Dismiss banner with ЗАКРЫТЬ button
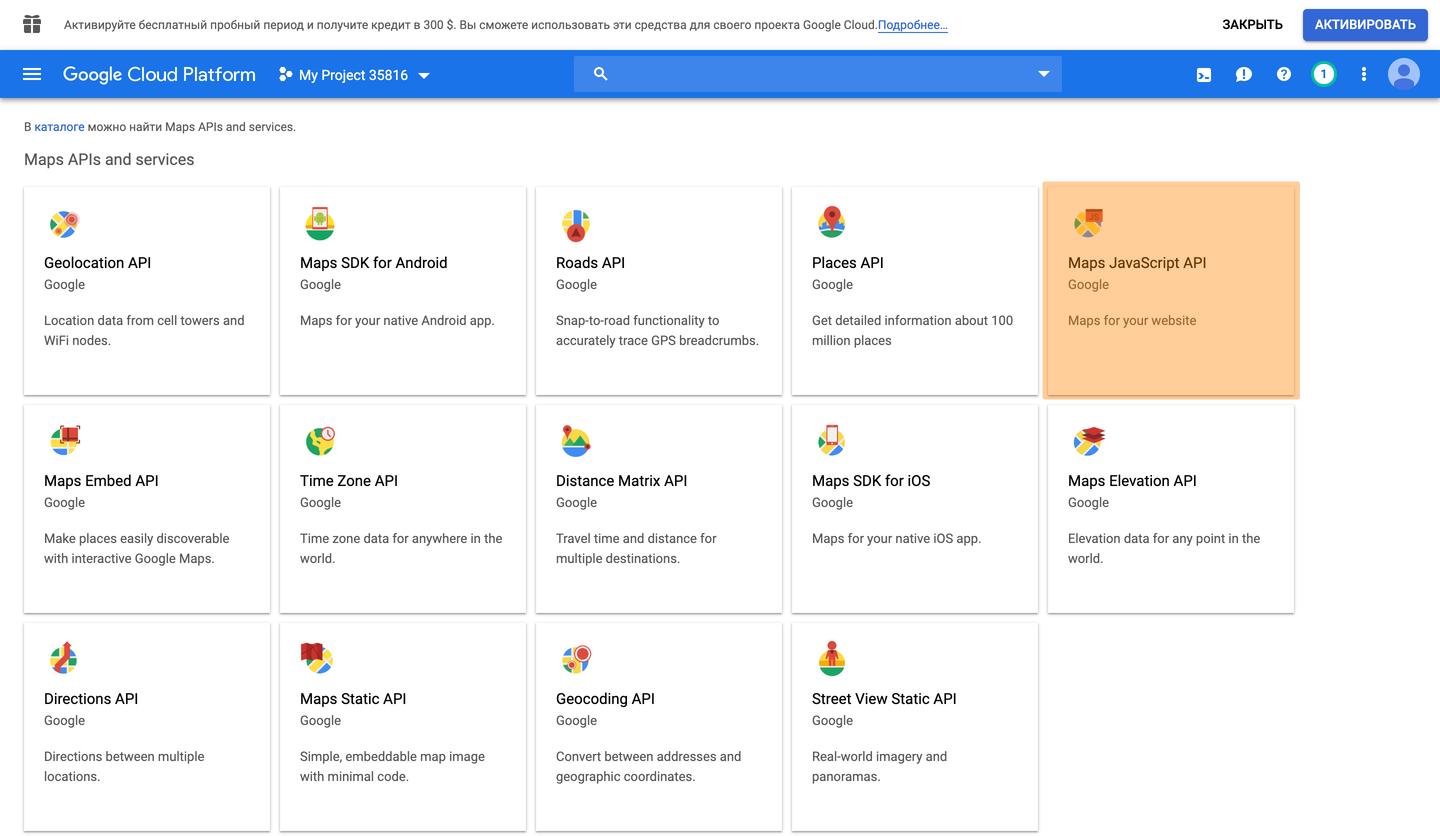 point(1252,25)
